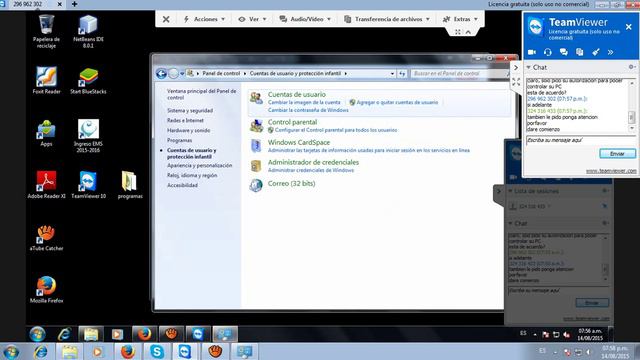This screenshot has width=640, height=360.
Task: Open the Apps desktop shortcut
Action: (x=46, y=133)
